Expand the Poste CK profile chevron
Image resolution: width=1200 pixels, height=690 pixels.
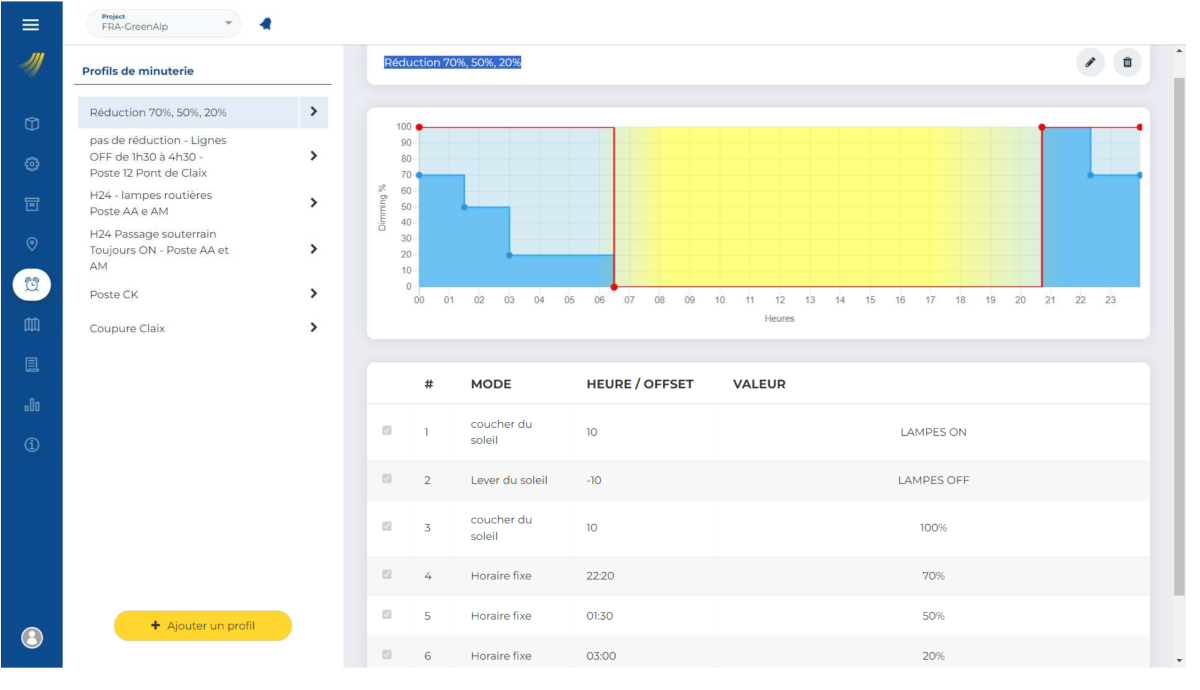[x=313, y=294]
